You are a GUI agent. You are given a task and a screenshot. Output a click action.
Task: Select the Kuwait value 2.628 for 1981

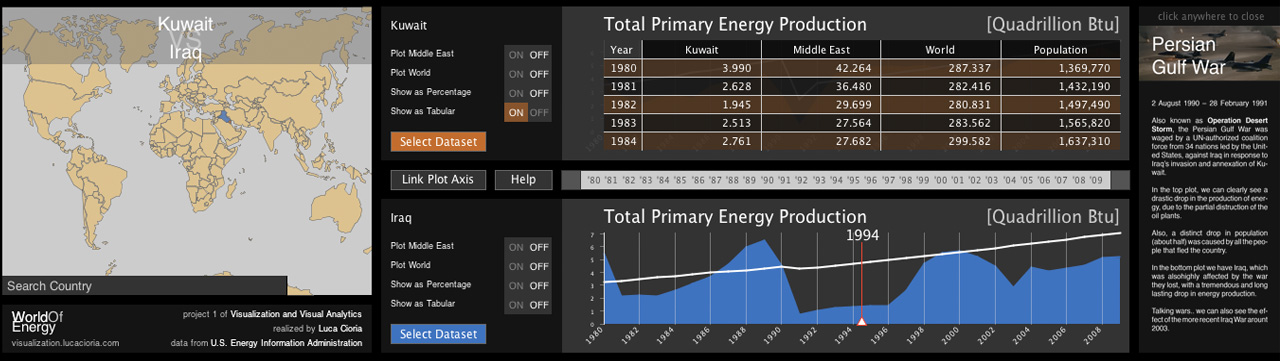pyautogui.click(x=701, y=86)
